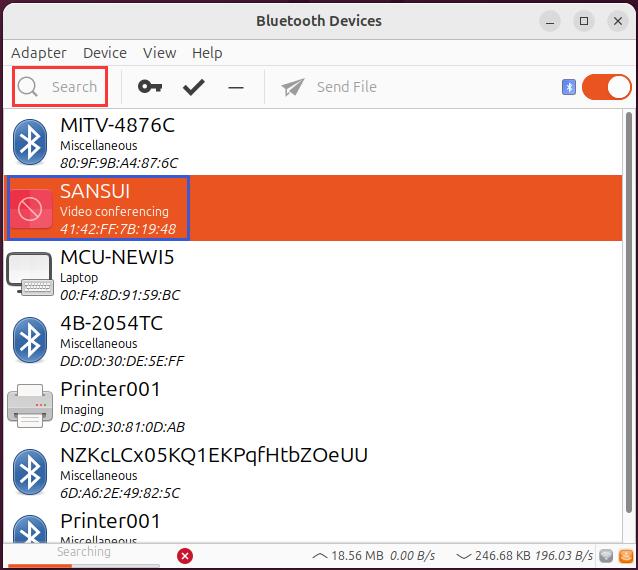The width and height of the screenshot is (638, 570).
Task: Toggle the Bluetooth power switch off
Action: pyautogui.click(x=605, y=87)
